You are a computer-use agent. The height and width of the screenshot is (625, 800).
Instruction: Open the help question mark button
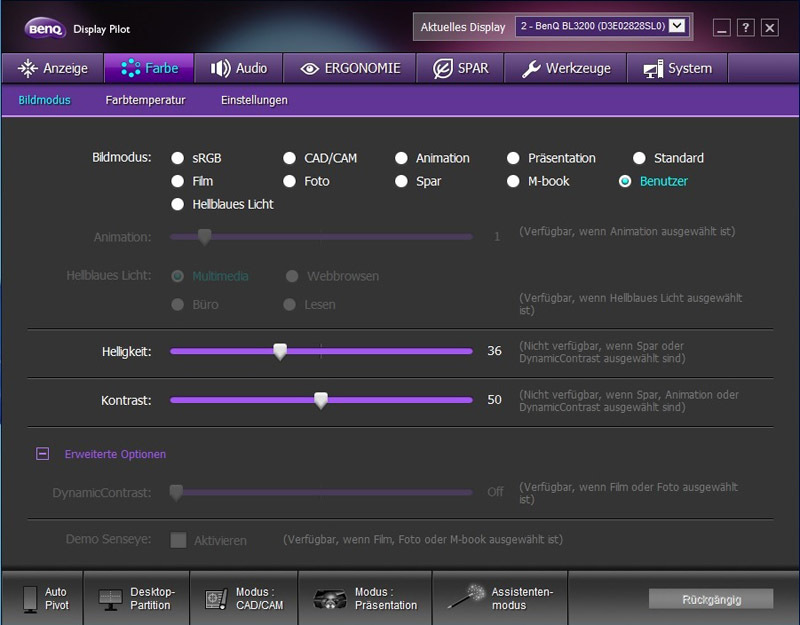[x=745, y=27]
